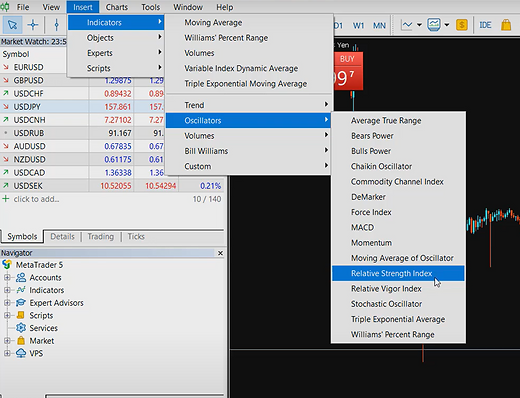This screenshot has height=398, width=520.
Task: Expand the Accounts node in Navigator
Action: 7,277
